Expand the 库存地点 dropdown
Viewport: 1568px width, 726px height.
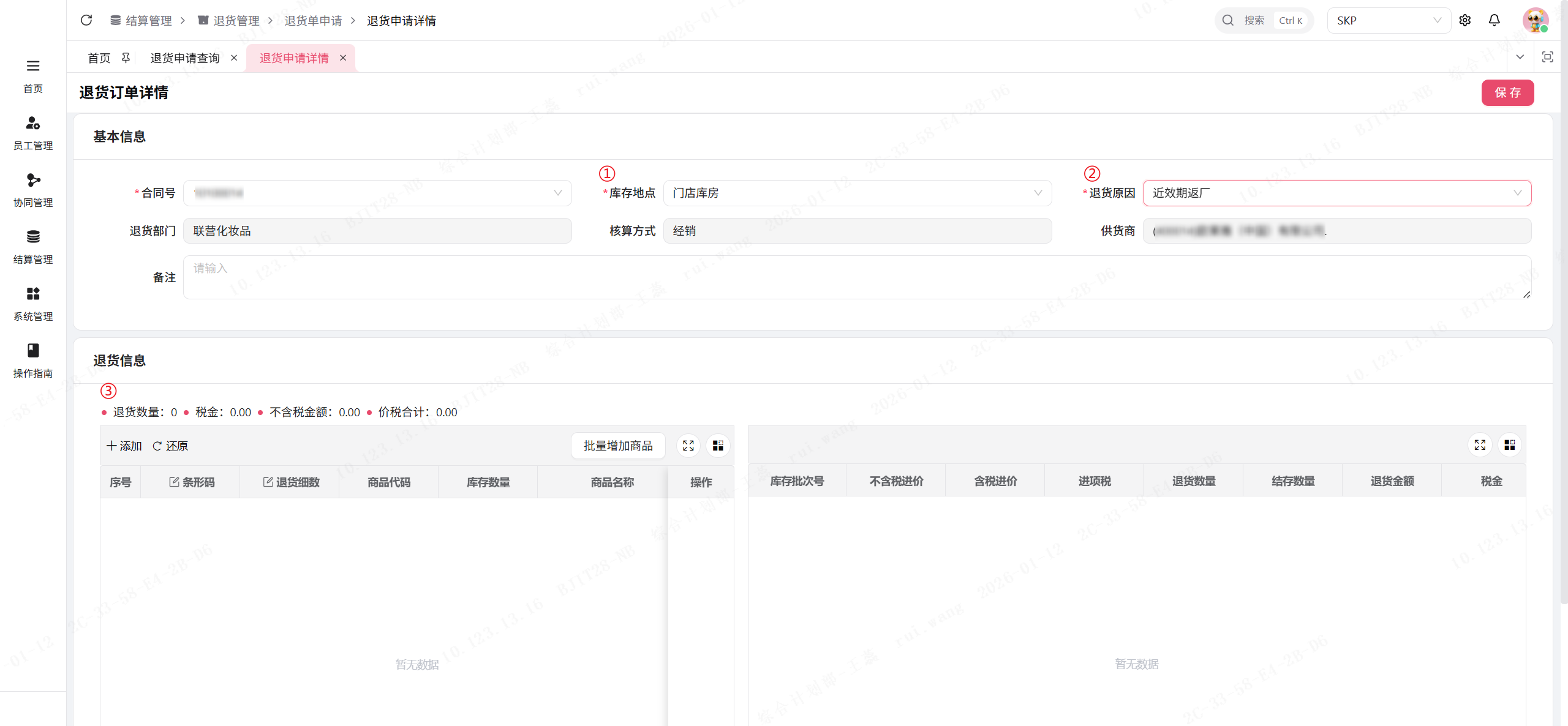coord(857,193)
